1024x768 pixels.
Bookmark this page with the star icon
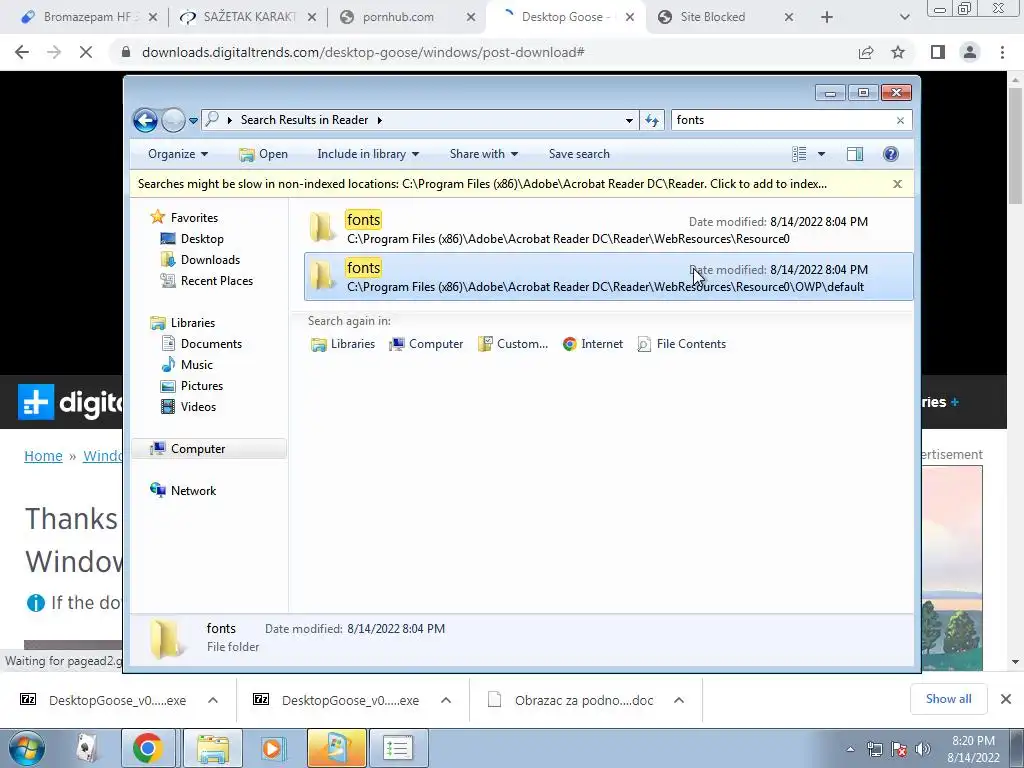pos(898,52)
